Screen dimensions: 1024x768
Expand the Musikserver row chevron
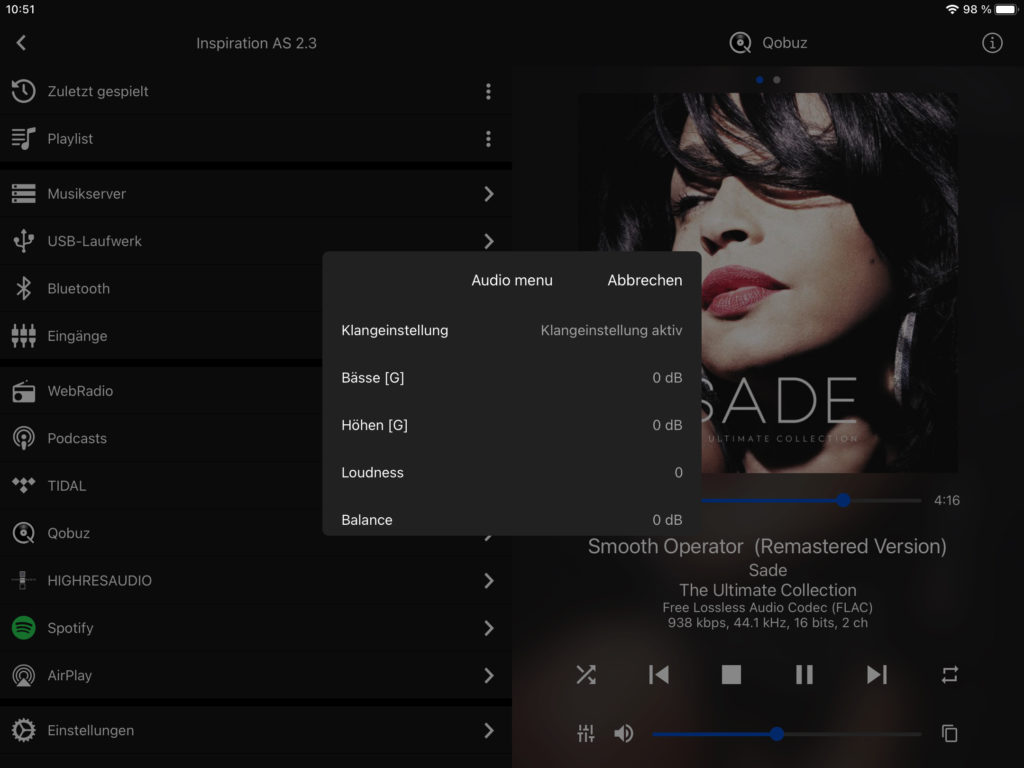click(x=488, y=194)
